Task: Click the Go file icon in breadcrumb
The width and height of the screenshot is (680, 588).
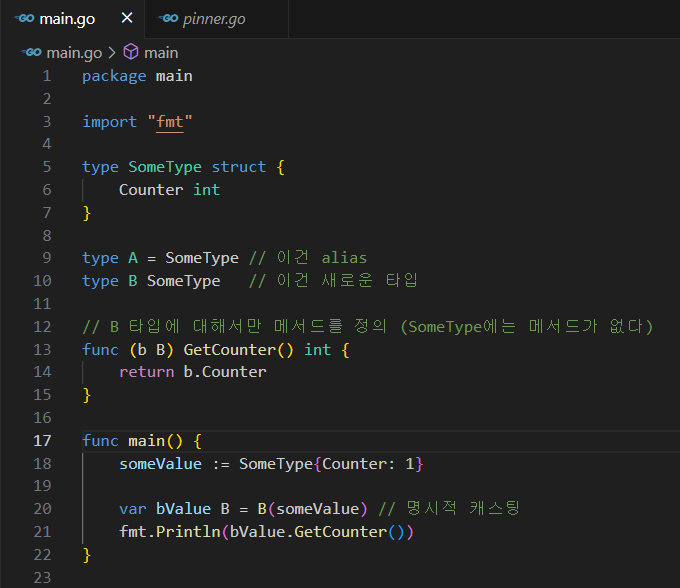Action: (32, 52)
